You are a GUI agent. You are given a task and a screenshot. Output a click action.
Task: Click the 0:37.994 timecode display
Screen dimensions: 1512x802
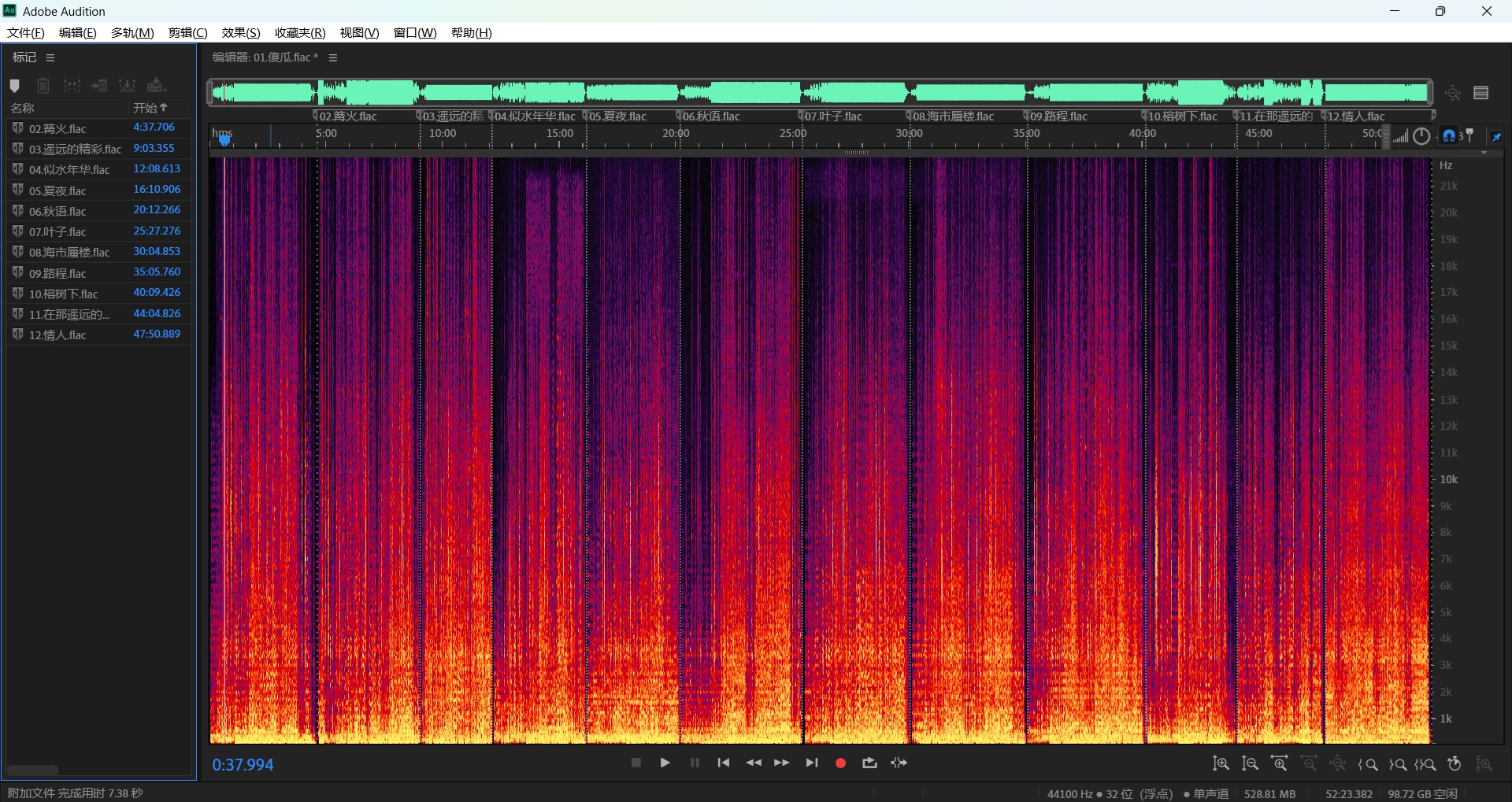tap(243, 764)
